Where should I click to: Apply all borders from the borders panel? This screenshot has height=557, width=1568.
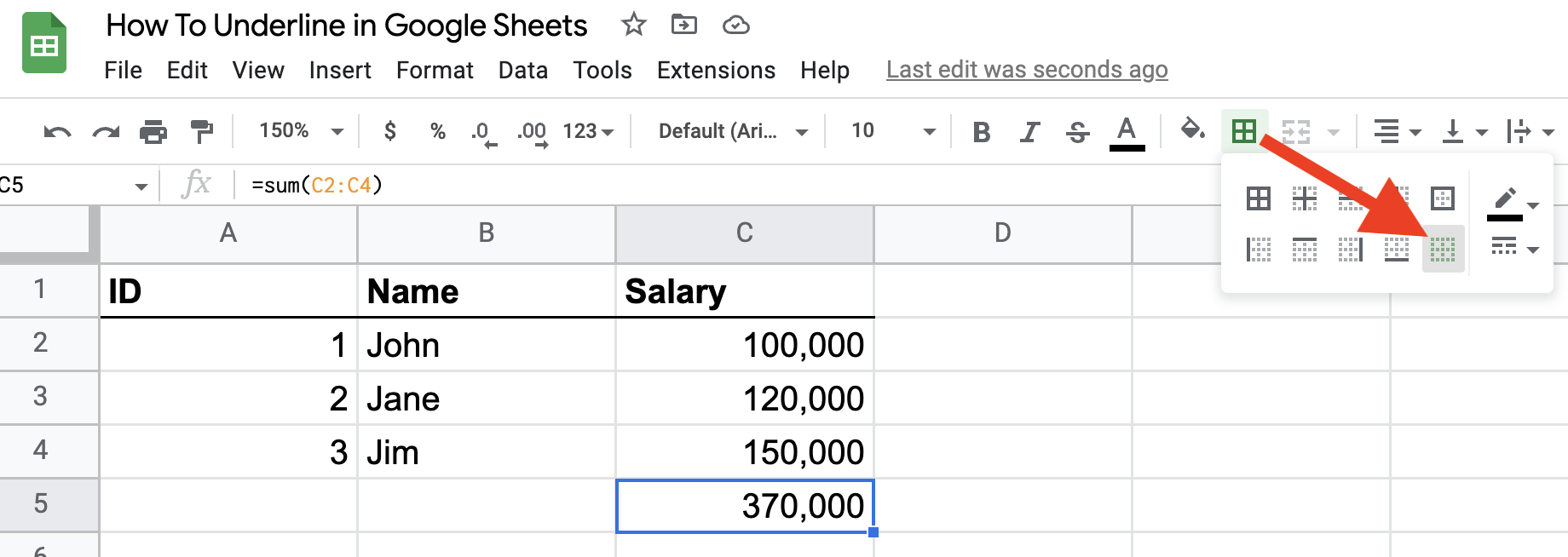(x=1259, y=198)
